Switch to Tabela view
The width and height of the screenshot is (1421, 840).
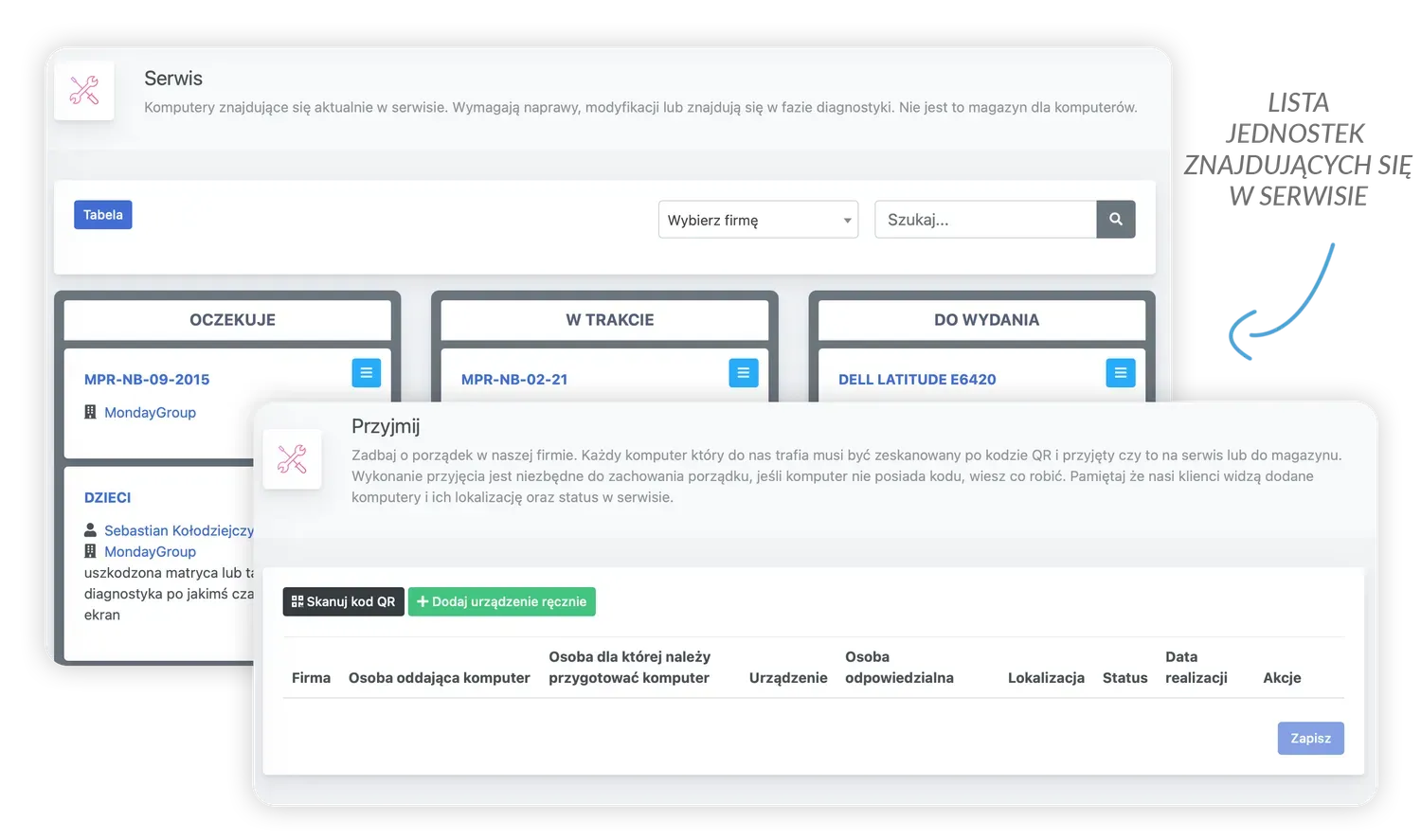pos(103,215)
